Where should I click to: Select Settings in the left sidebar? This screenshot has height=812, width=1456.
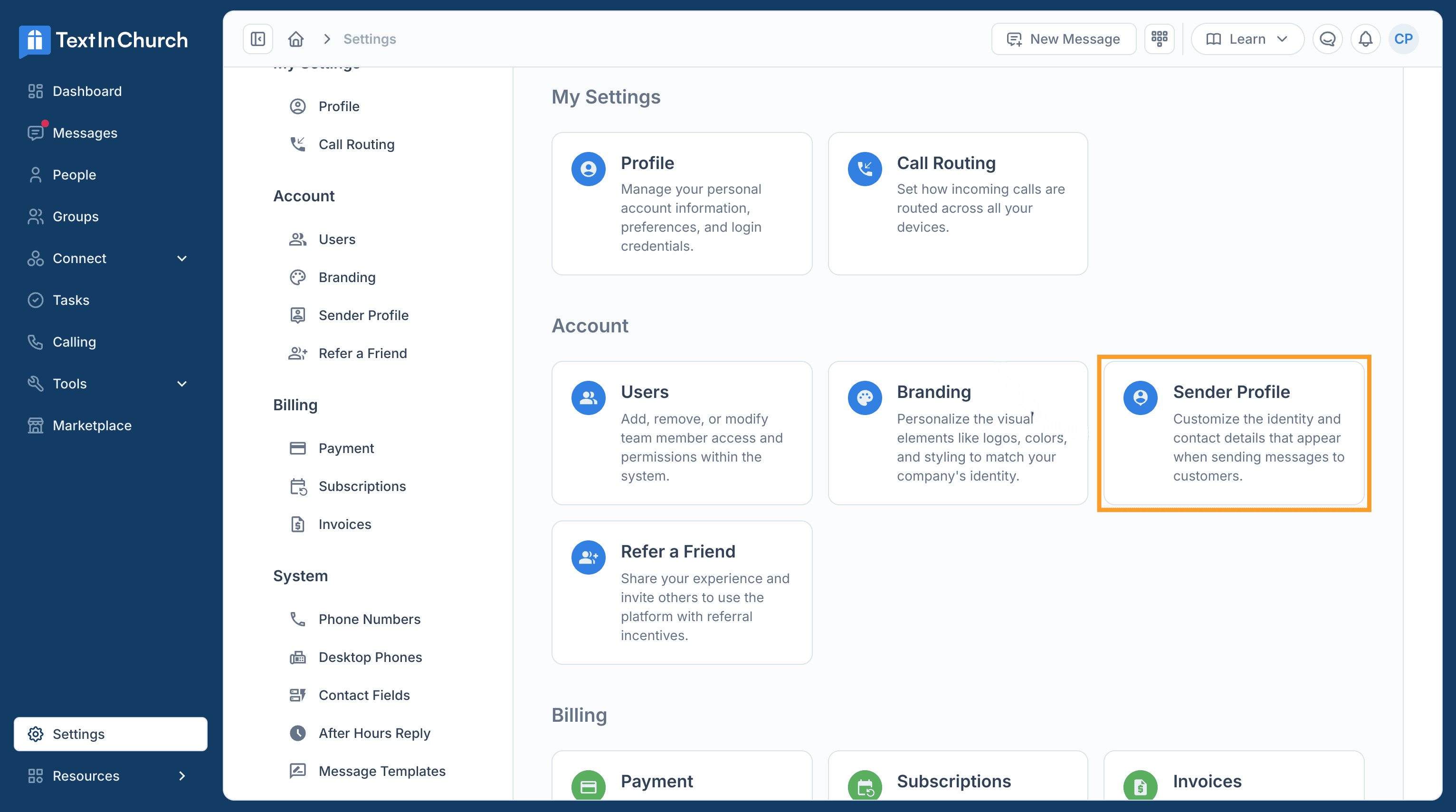click(x=111, y=734)
